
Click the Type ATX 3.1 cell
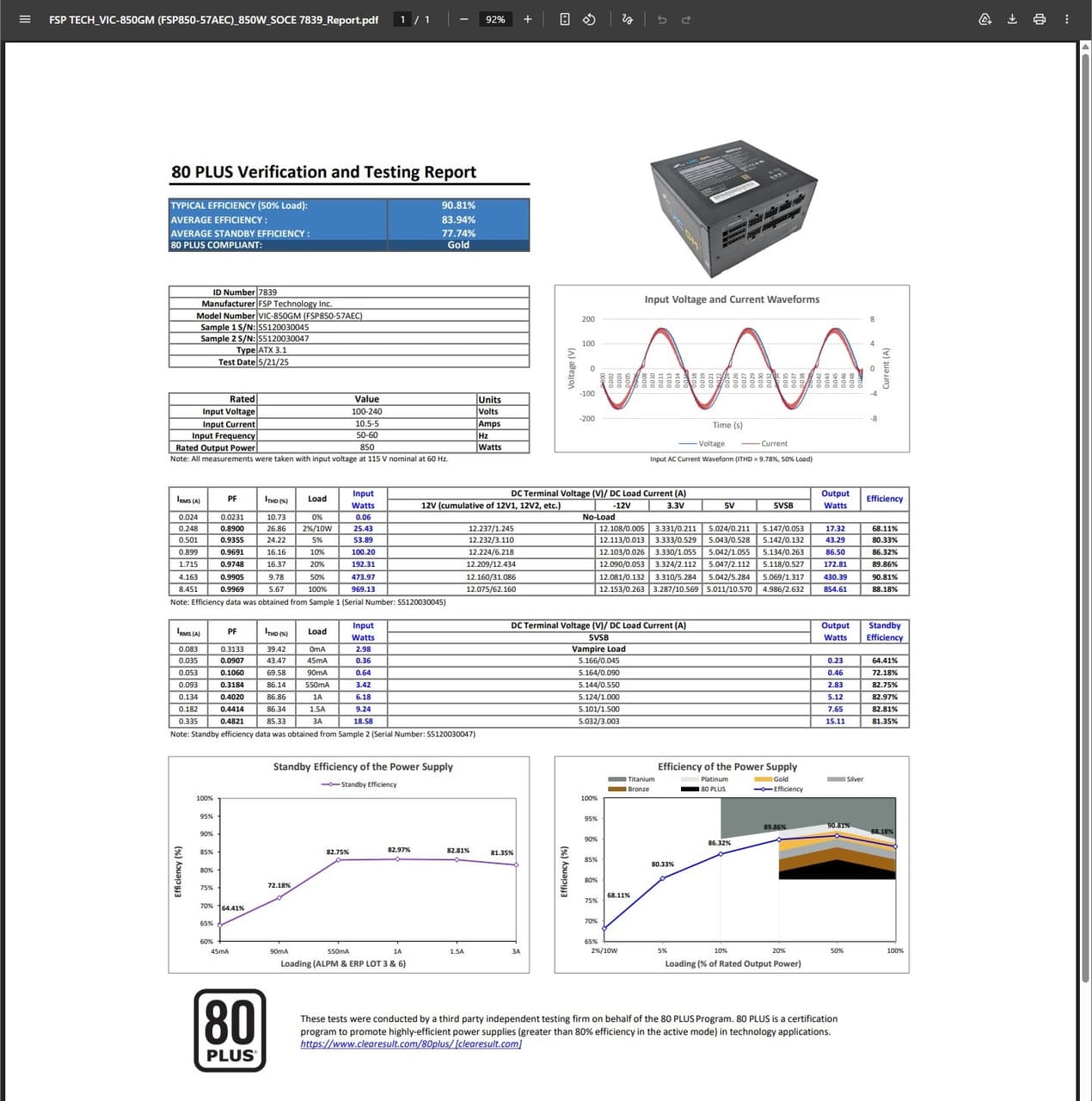[x=393, y=350]
